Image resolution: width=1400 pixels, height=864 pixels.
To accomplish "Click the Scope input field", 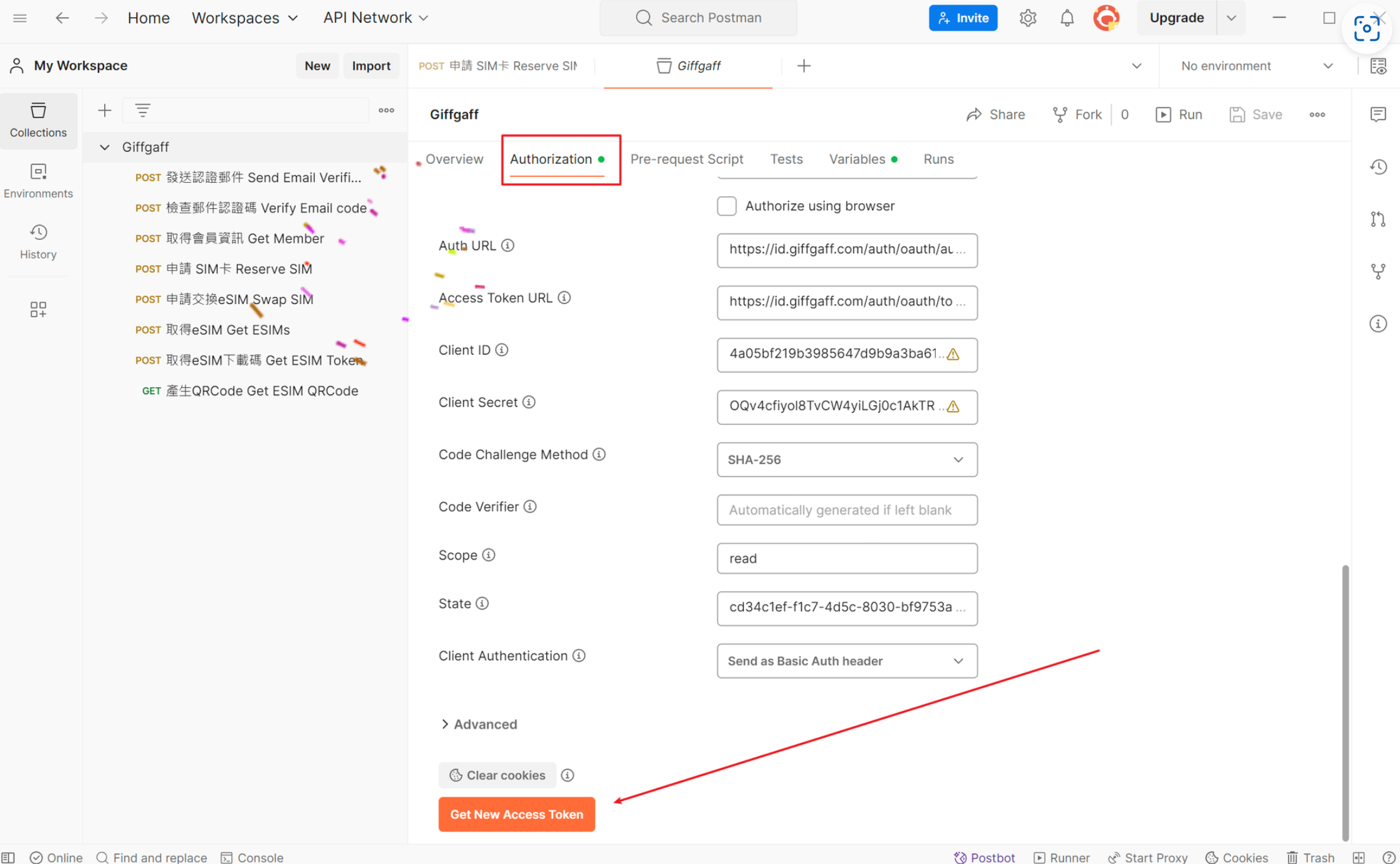I will coord(847,559).
